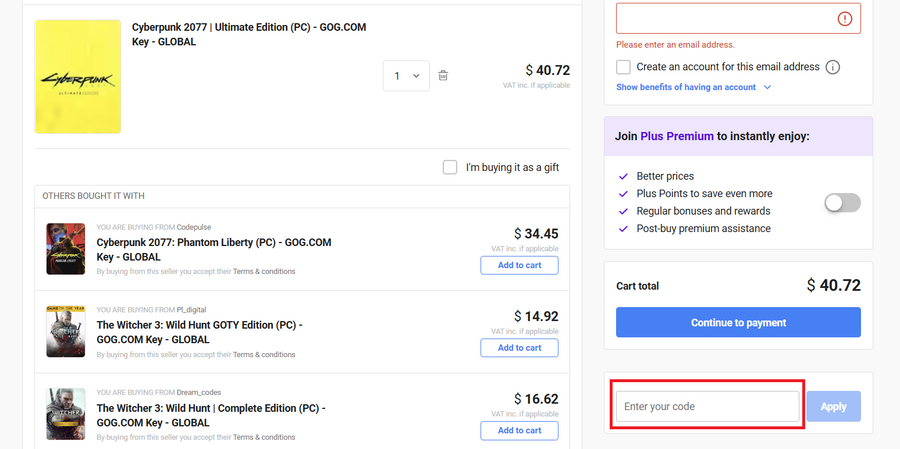Viewport: 900px width, 449px height.
Task: Click the info icon beside Create an account
Action: 832,67
